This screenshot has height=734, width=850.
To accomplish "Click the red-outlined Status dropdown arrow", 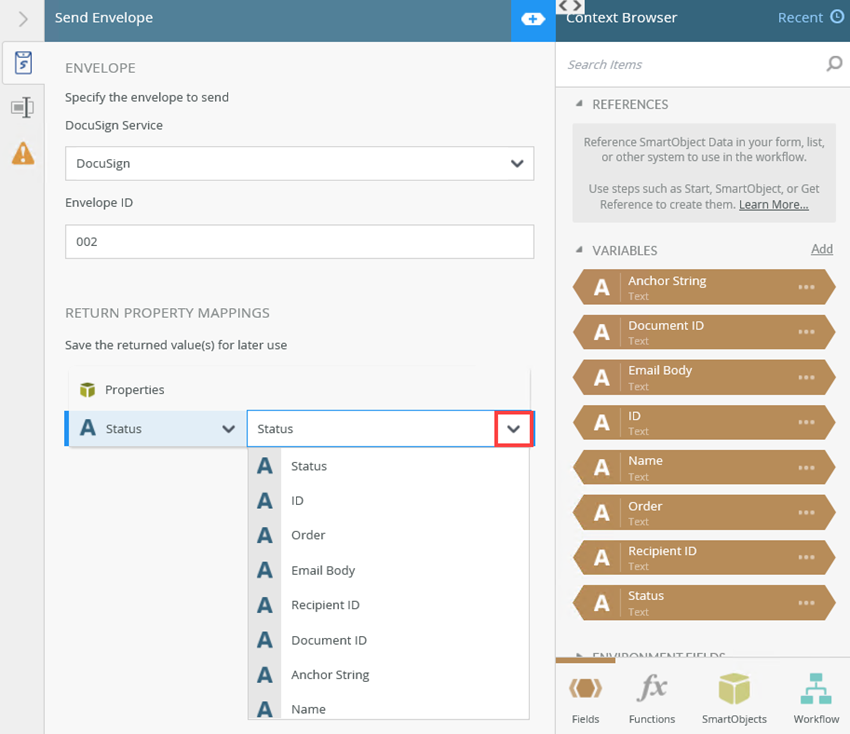I will point(514,429).
